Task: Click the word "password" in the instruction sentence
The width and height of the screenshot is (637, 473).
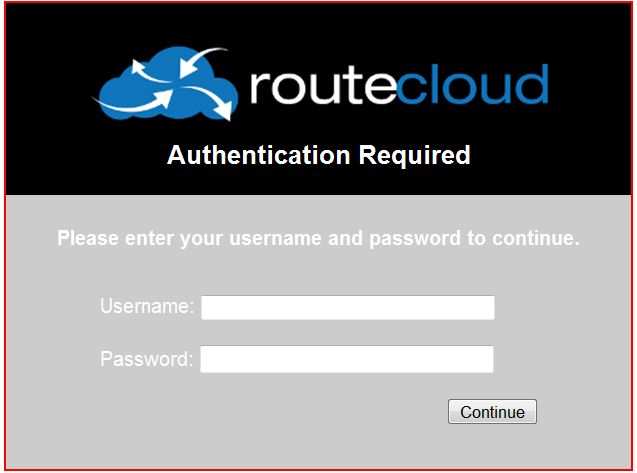Action: pos(415,239)
